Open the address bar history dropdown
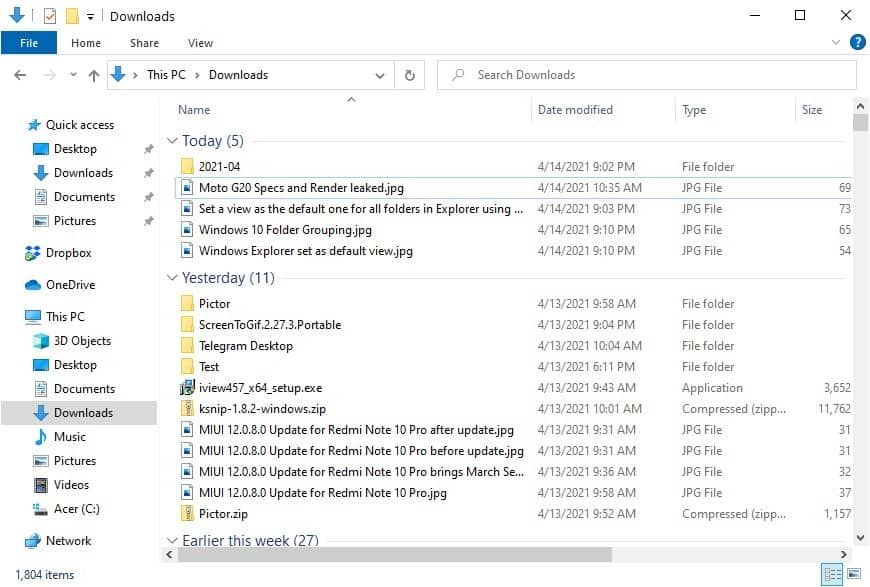This screenshot has height=587, width=870. pos(380,75)
